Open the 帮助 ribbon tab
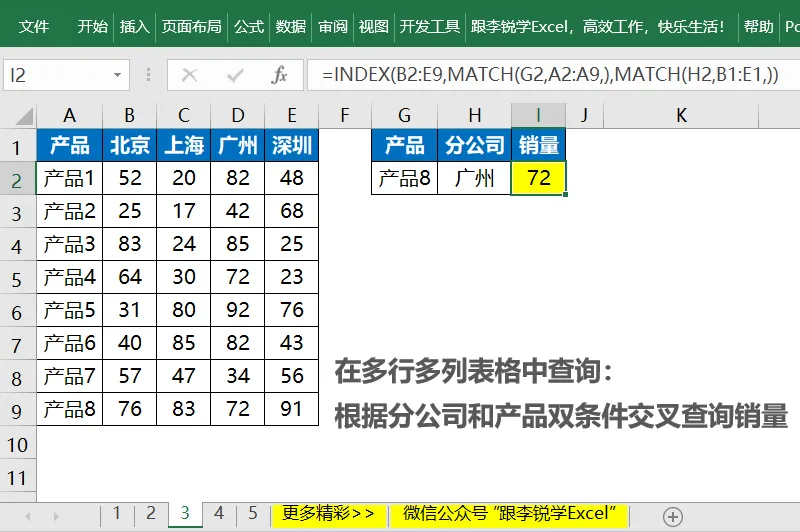 759,26
